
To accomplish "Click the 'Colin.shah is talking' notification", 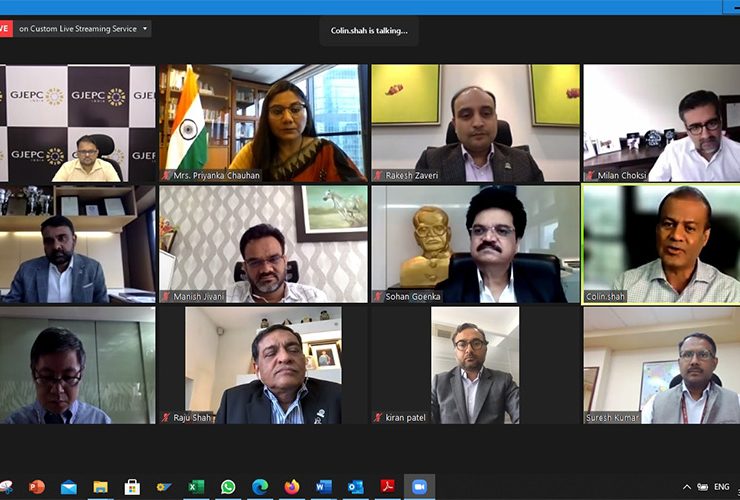I will (369, 31).
